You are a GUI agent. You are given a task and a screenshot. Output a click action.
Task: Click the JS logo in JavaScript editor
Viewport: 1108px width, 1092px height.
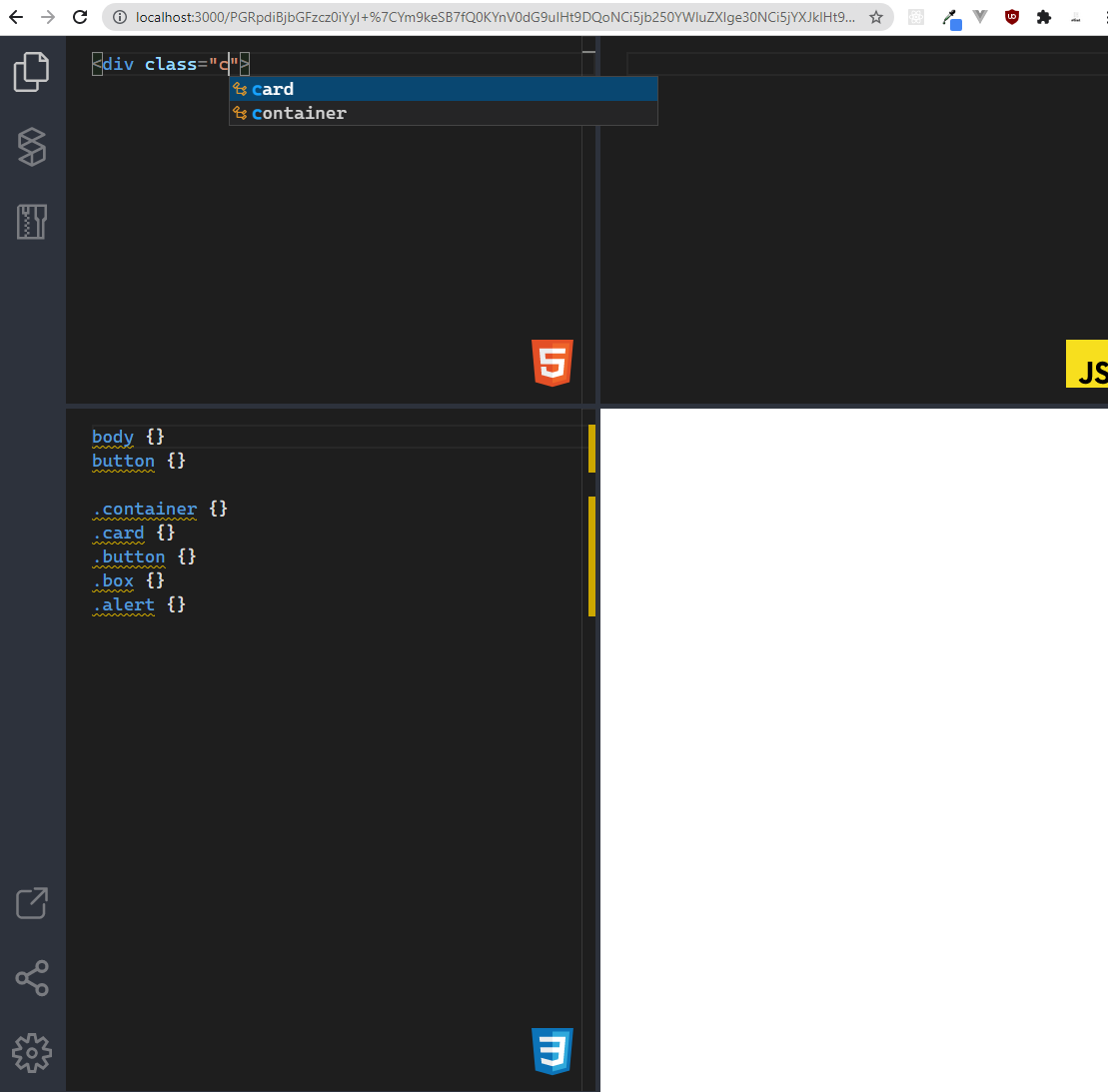(1088, 364)
